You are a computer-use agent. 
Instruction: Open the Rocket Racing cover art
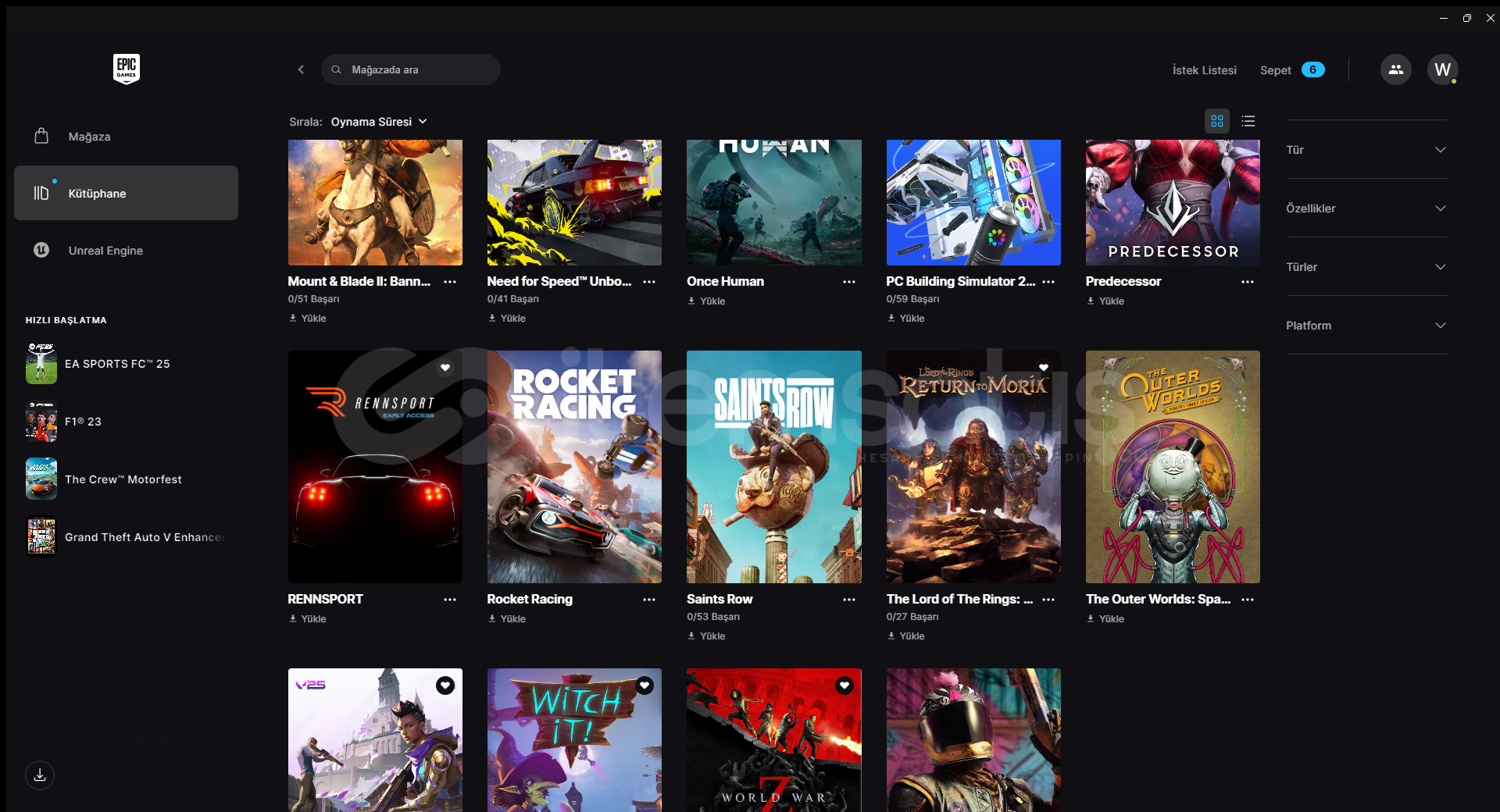pyautogui.click(x=574, y=467)
